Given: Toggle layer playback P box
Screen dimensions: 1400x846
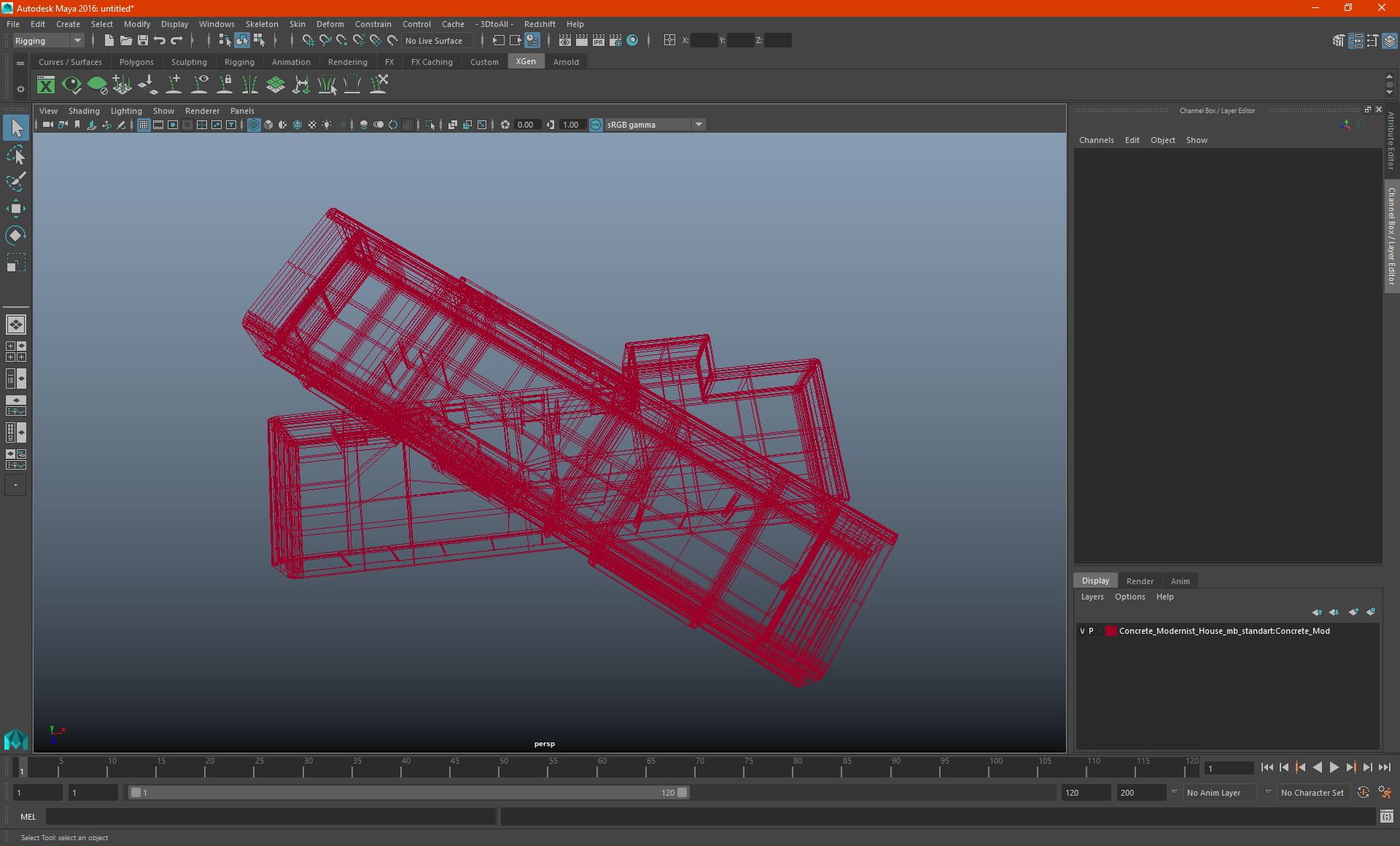Looking at the screenshot, I should pyautogui.click(x=1092, y=631).
